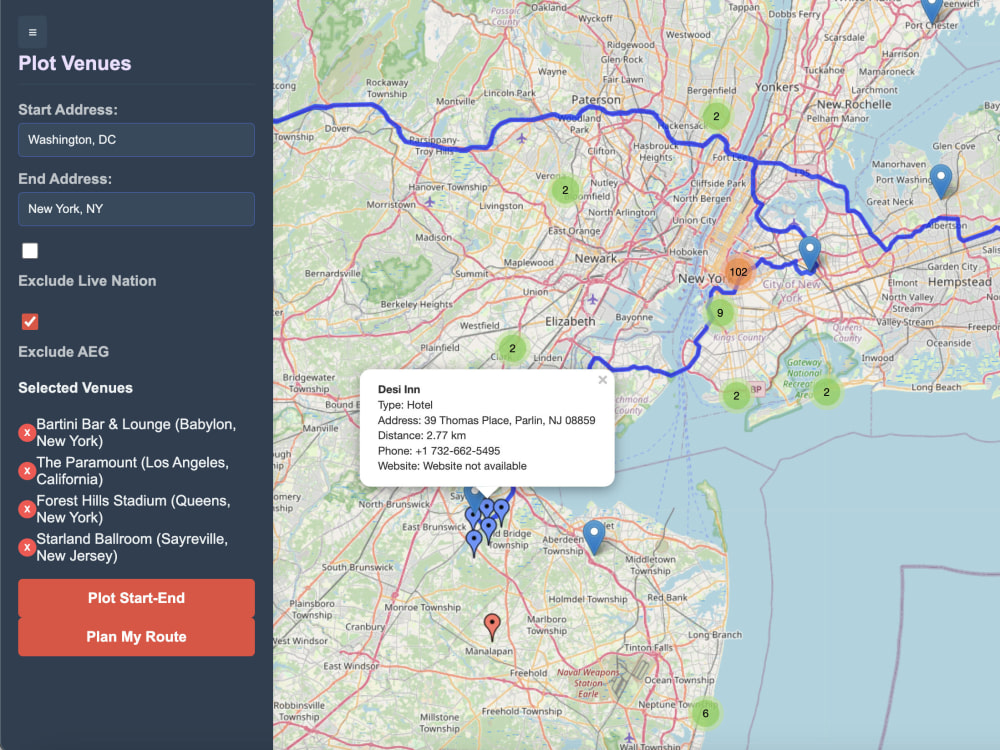Select The Paramount (Los Angeles) venue text
Screen dimensions: 1000x750
tap(133, 471)
